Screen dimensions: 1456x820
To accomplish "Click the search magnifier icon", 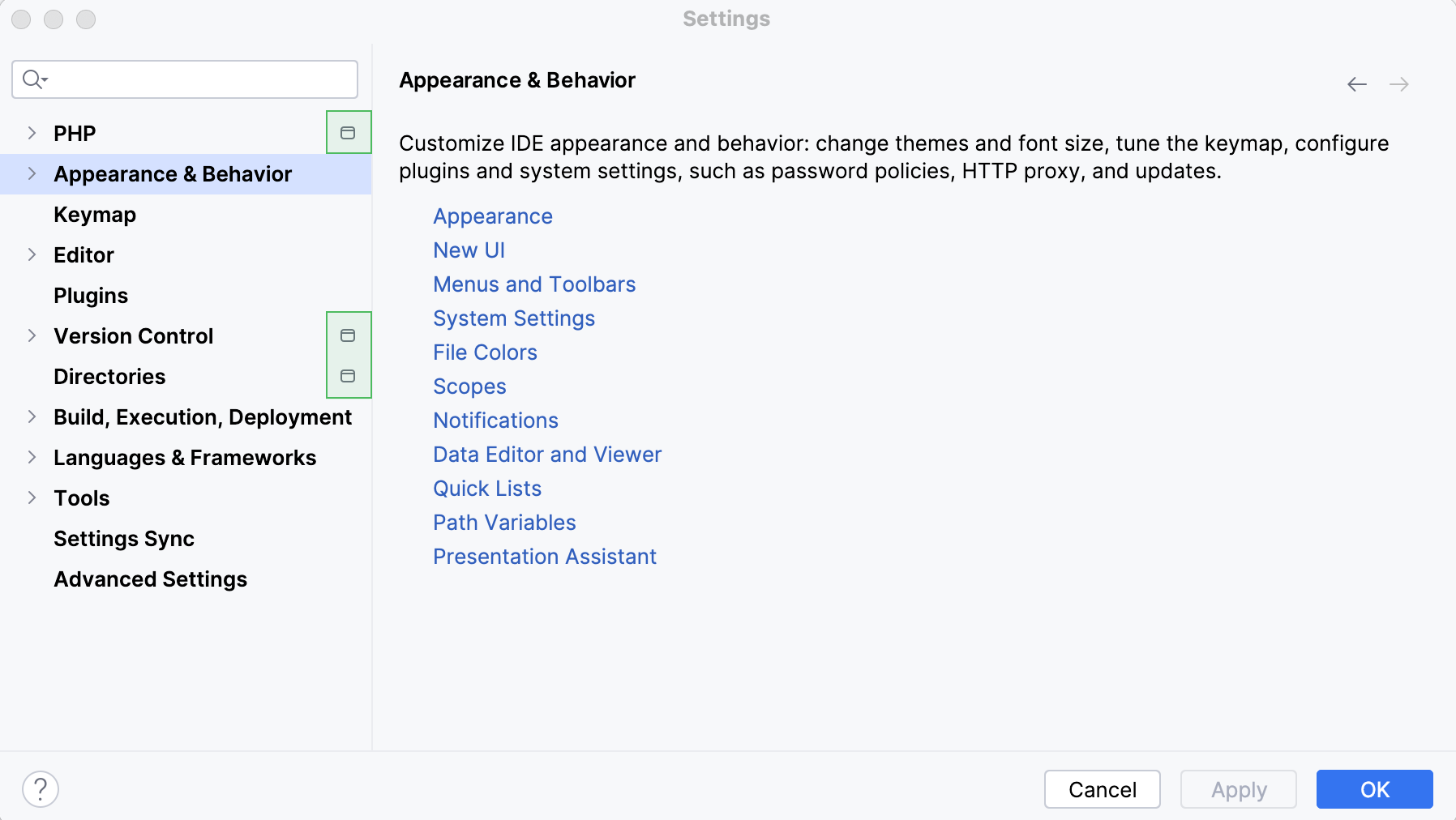I will tap(32, 79).
